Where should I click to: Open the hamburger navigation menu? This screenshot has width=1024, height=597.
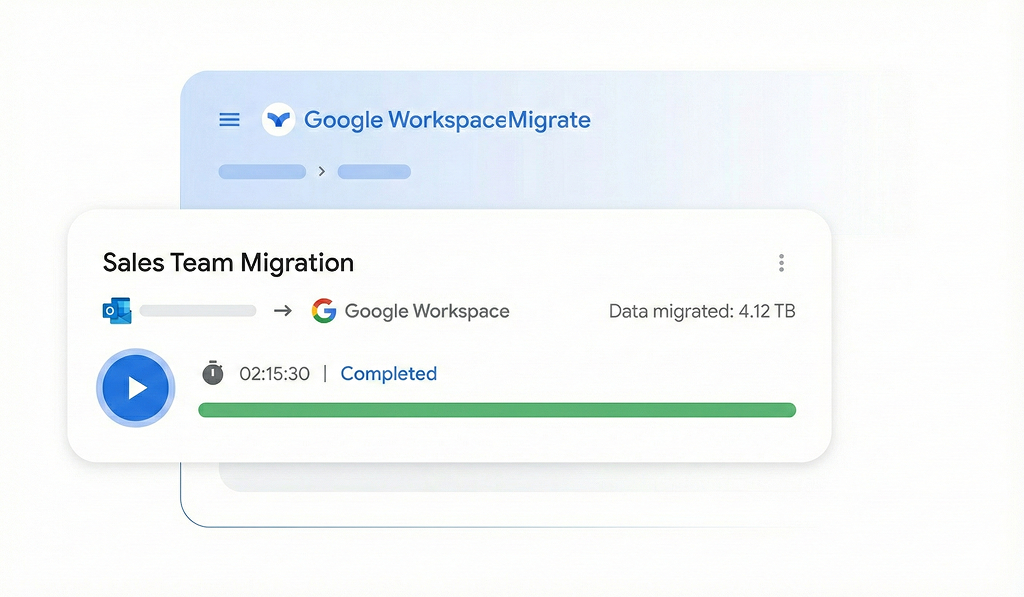(x=229, y=120)
